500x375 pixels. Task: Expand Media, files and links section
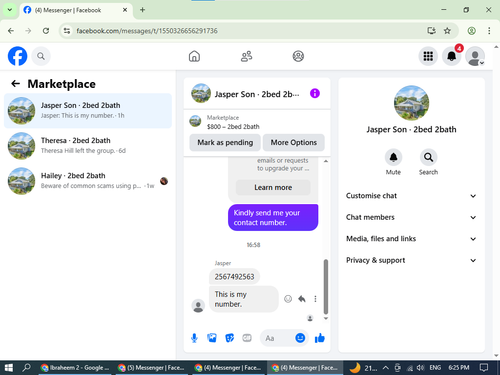pyautogui.click(x=411, y=239)
